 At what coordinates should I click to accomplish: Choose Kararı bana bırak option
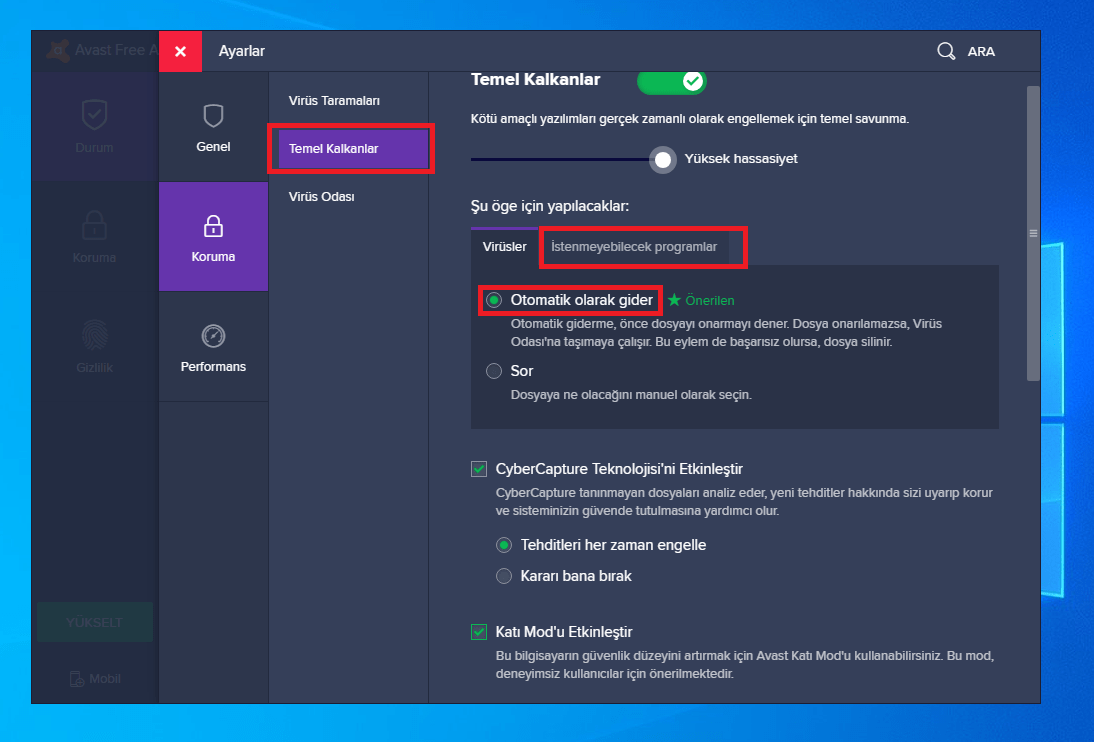click(504, 576)
